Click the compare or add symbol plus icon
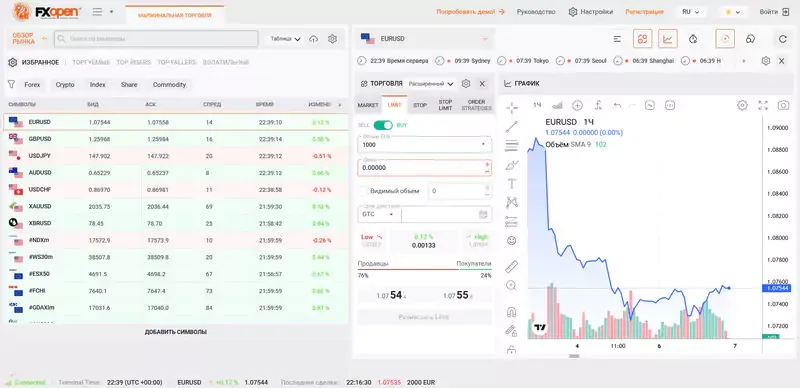800x388 pixels. tap(578, 105)
